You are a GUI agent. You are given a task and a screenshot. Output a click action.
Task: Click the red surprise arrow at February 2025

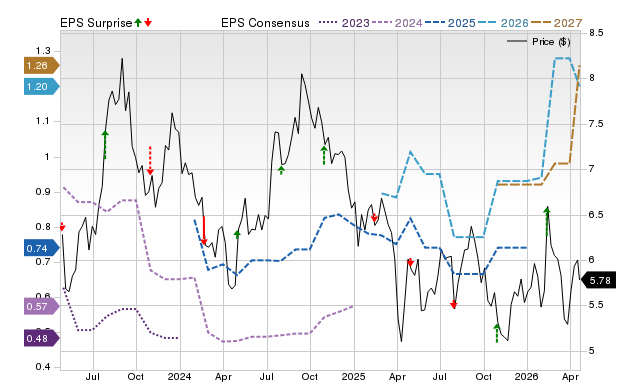point(374,218)
